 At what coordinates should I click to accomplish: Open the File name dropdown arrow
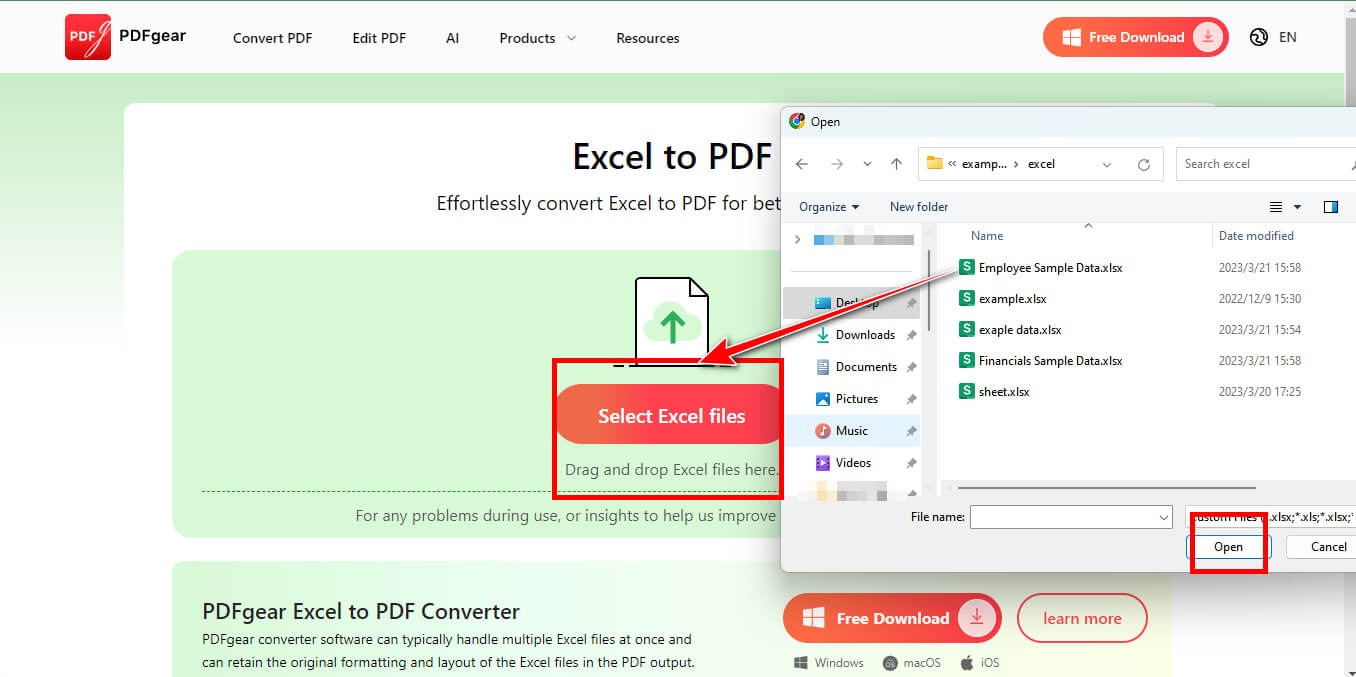(x=1163, y=517)
